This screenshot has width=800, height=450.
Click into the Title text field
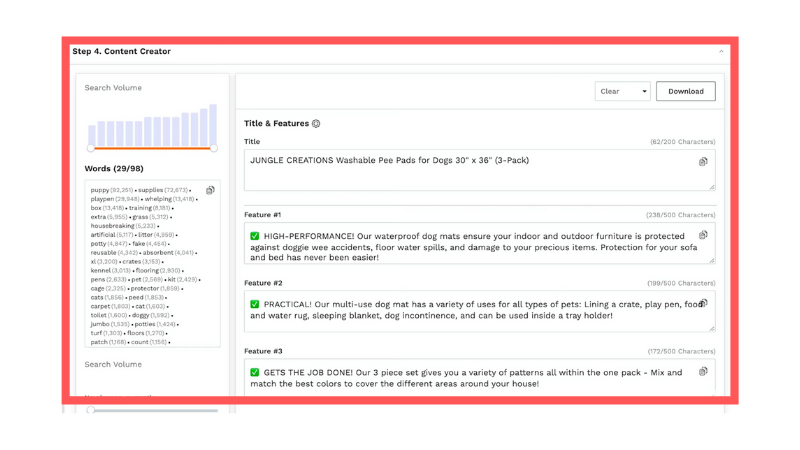click(470, 170)
